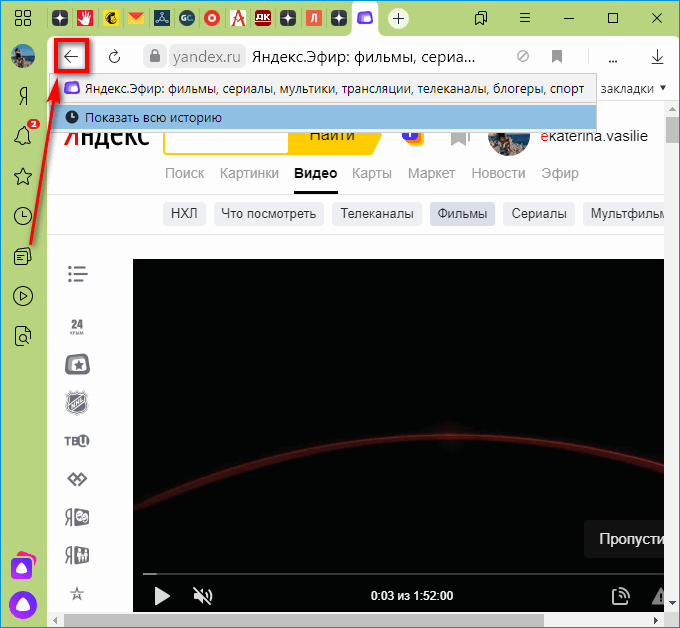Viewport: 680px width, 628px height.
Task: Open the favorites star in the sidebar
Action: click(22, 177)
